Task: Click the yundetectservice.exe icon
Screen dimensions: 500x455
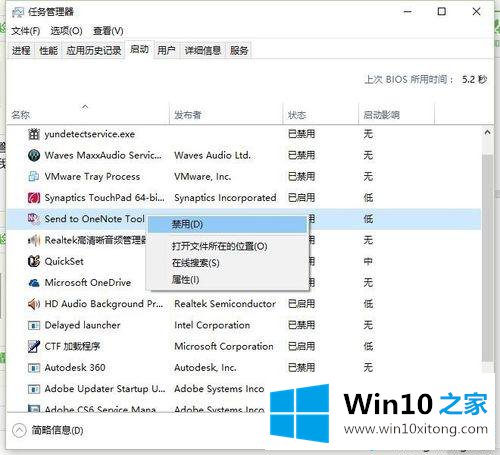Action: click(34, 134)
